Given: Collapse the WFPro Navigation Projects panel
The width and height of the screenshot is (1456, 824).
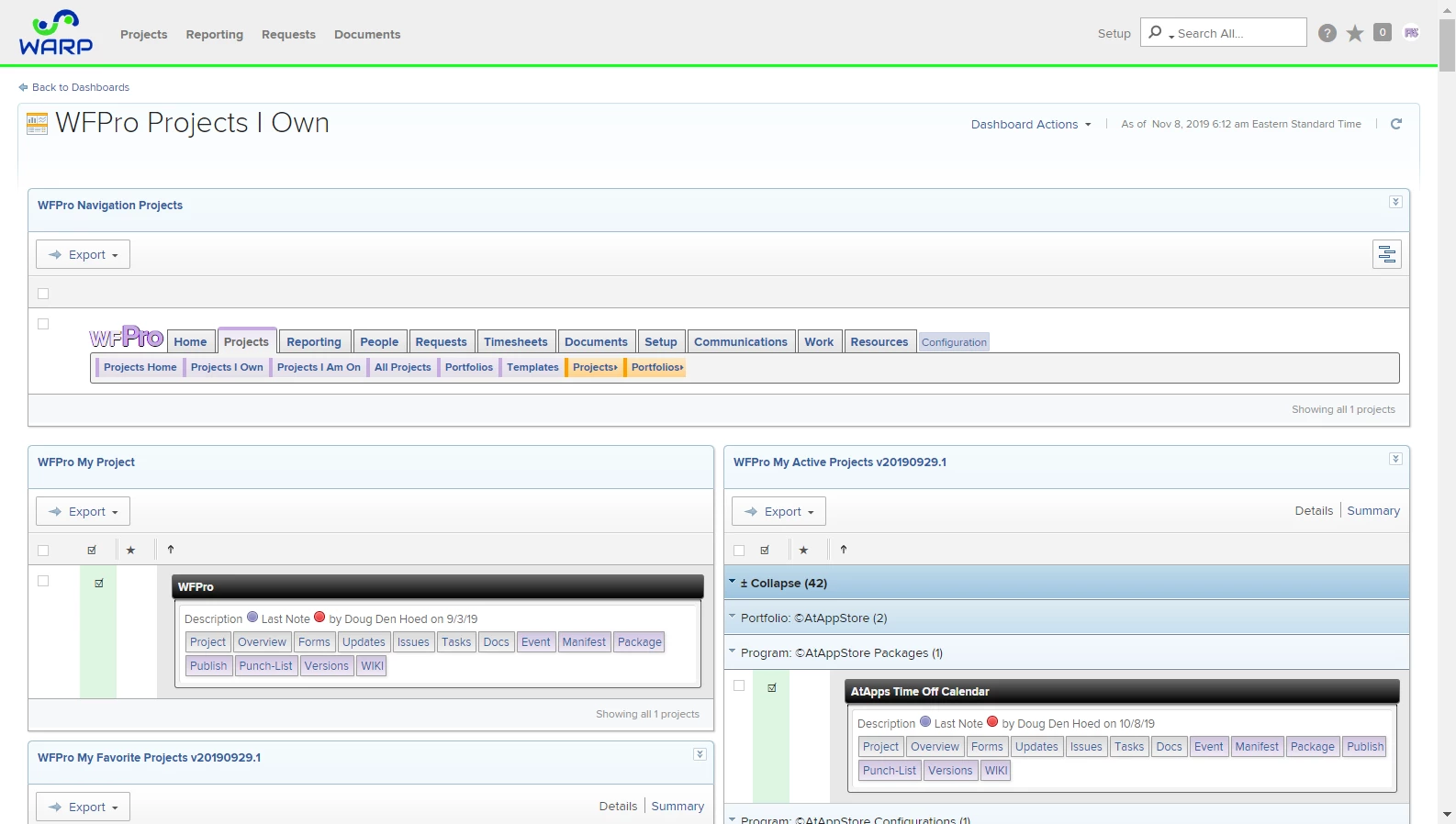Looking at the screenshot, I should tap(1395, 202).
